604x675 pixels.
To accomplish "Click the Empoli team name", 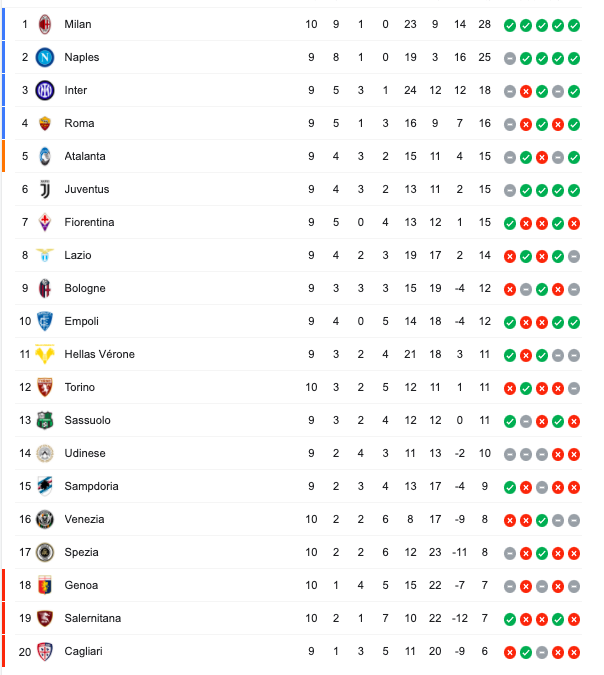I will point(82,321).
